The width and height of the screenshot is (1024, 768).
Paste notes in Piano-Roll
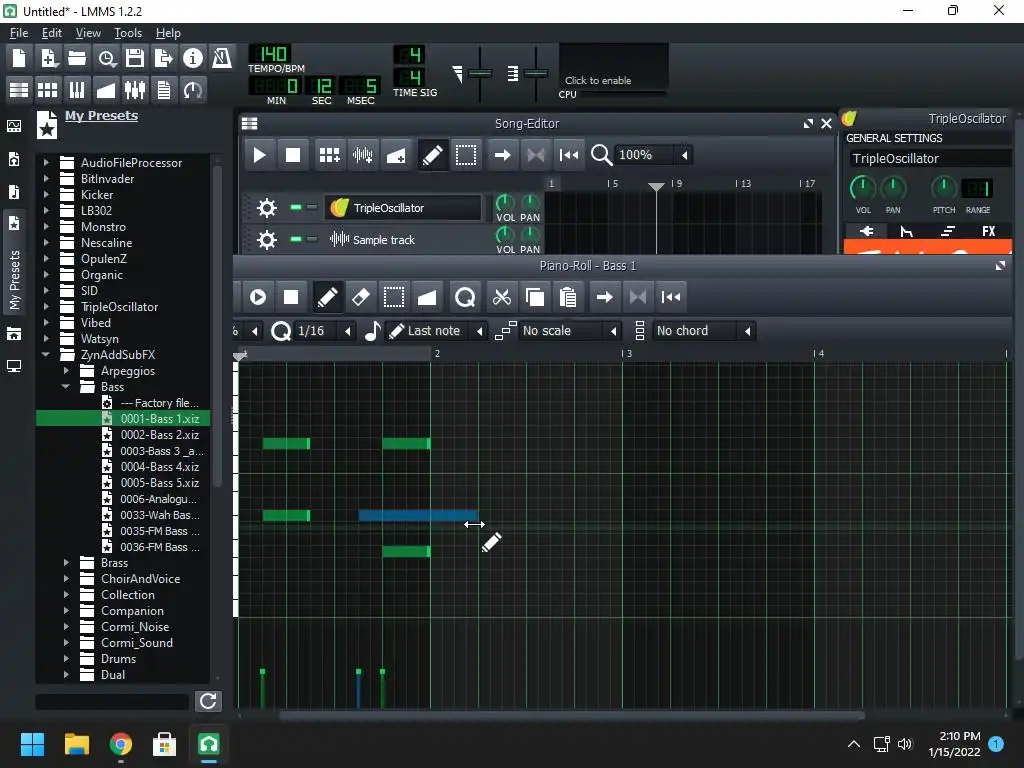568,297
